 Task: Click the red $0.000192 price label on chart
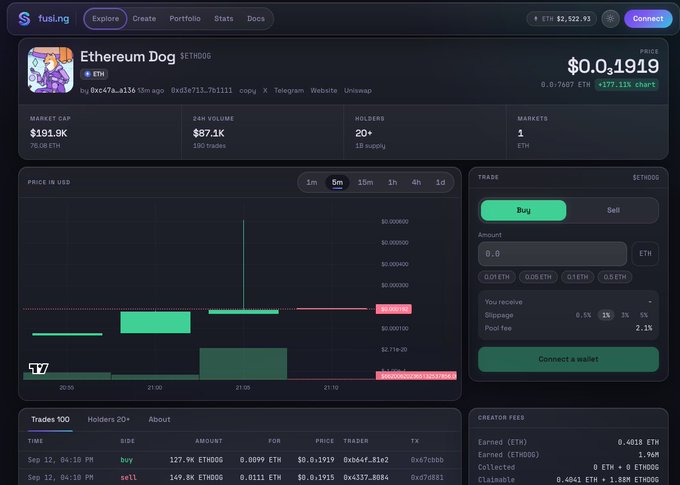pyautogui.click(x=394, y=309)
